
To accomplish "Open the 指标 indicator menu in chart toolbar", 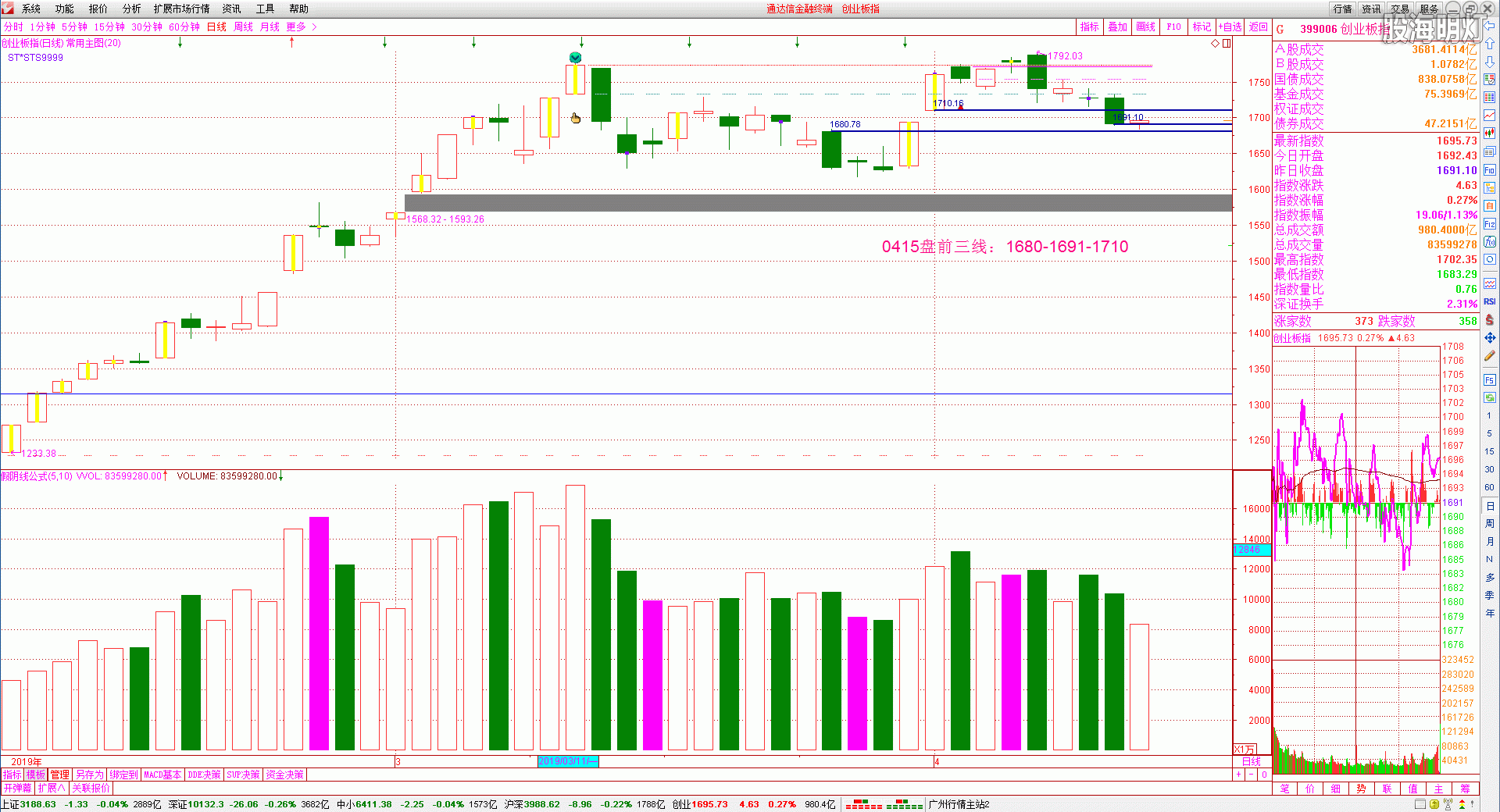I will [1089, 27].
